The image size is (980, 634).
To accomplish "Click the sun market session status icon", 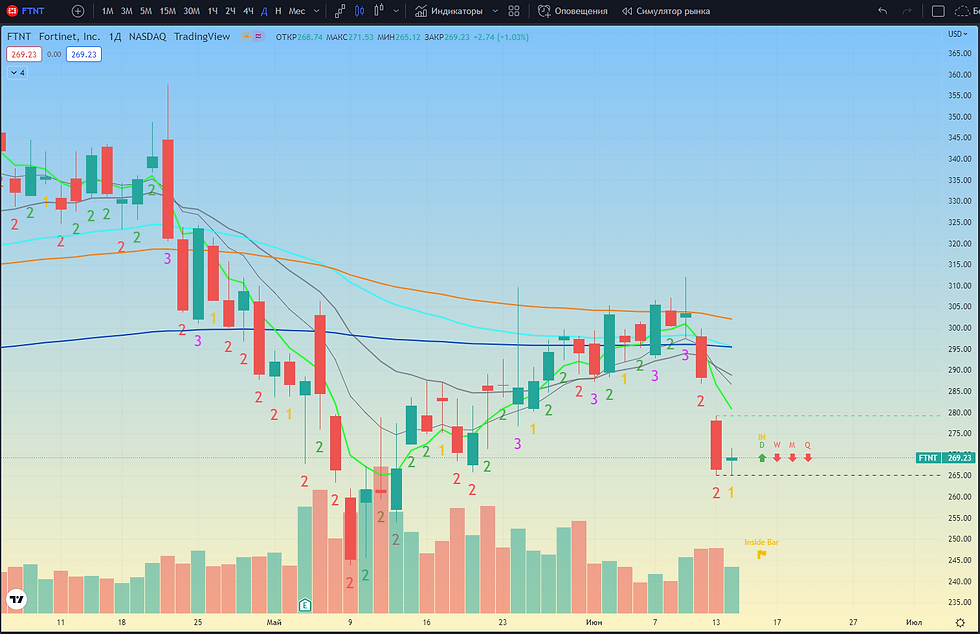I will (x=246, y=36).
